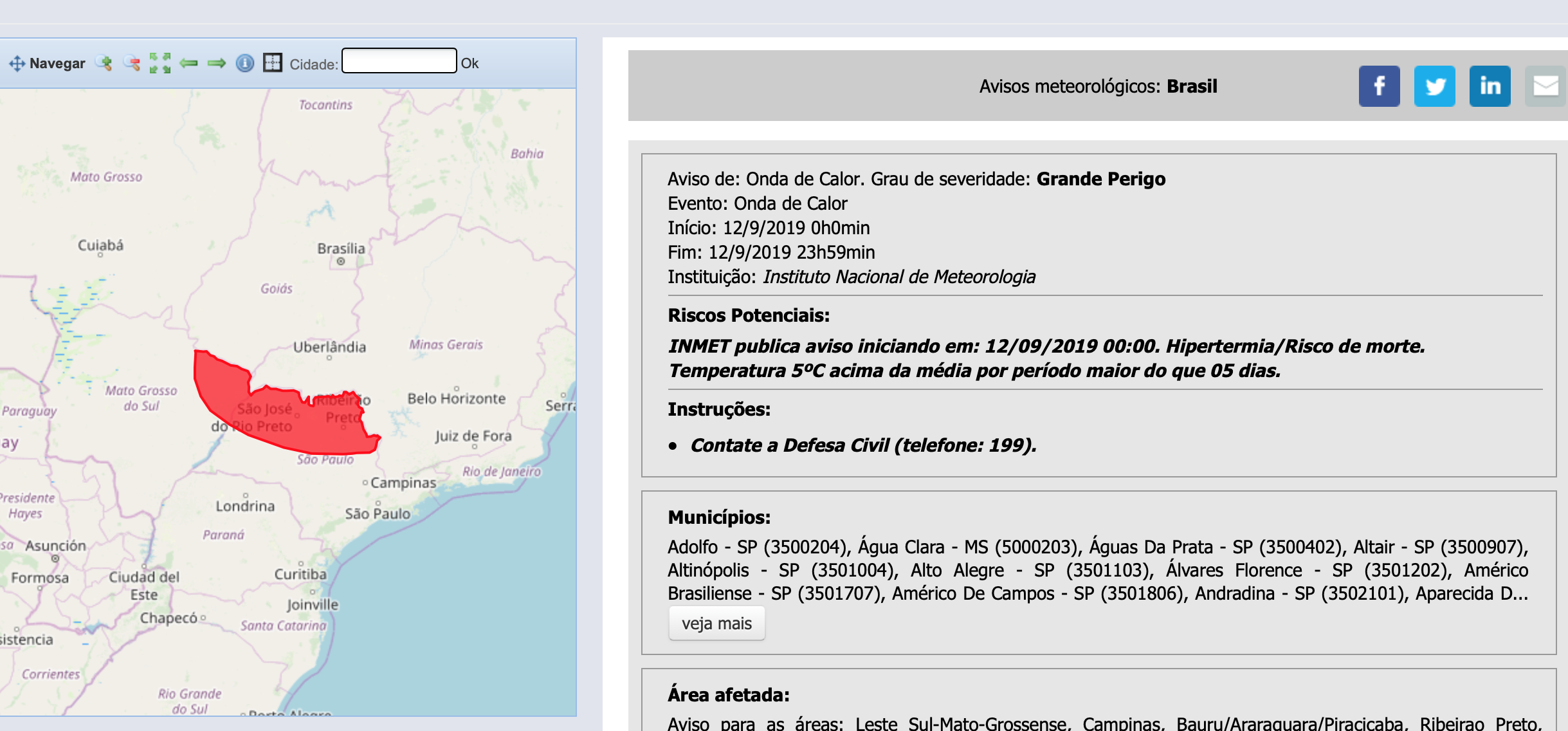Click the crosshair grid map icon
1568x731 pixels.
click(273, 62)
